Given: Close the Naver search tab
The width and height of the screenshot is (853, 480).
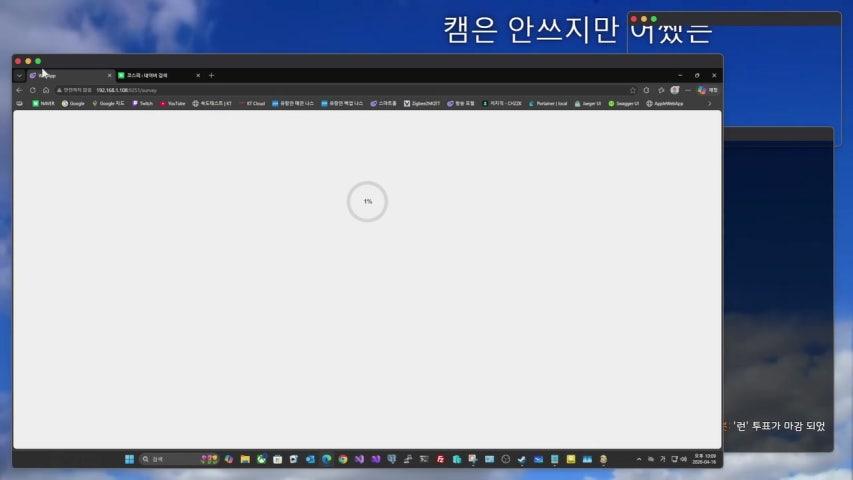Looking at the screenshot, I should click(198, 76).
